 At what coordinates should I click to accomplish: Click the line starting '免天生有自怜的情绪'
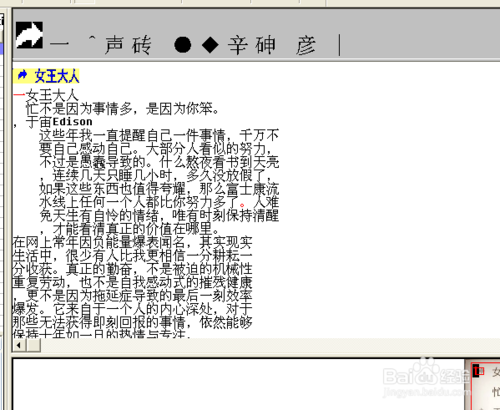tap(159, 215)
